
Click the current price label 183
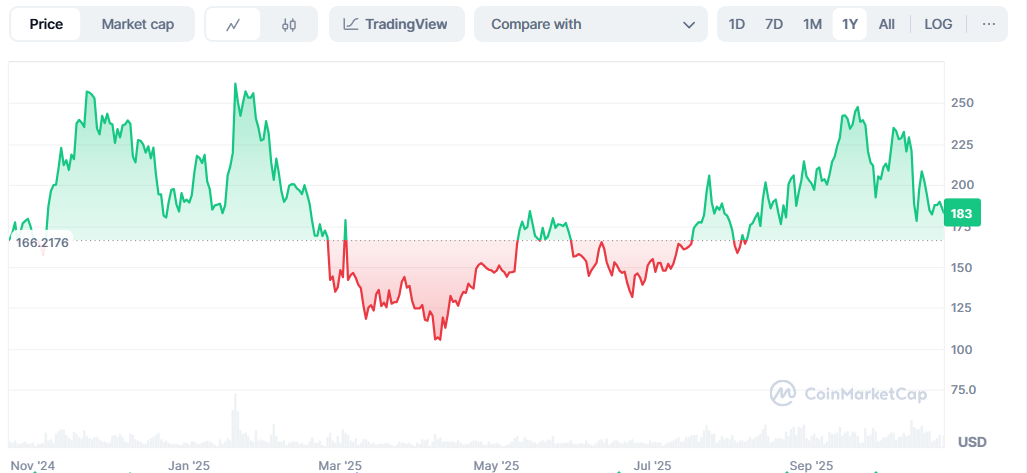point(962,213)
